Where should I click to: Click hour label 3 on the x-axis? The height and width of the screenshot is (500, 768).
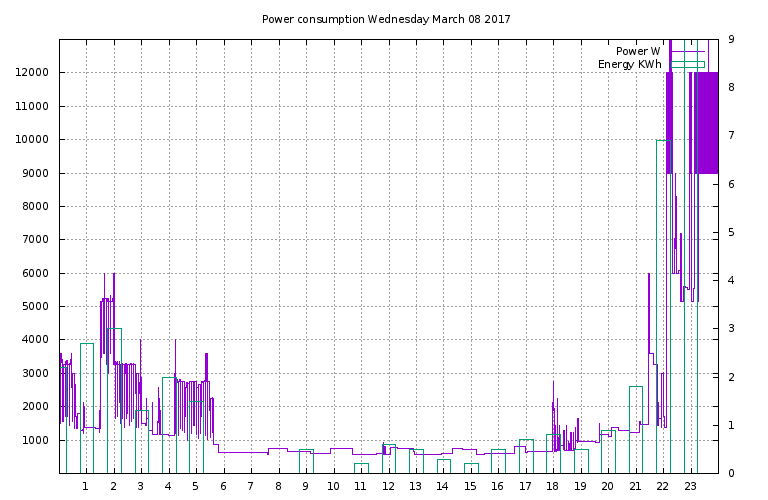(x=141, y=486)
